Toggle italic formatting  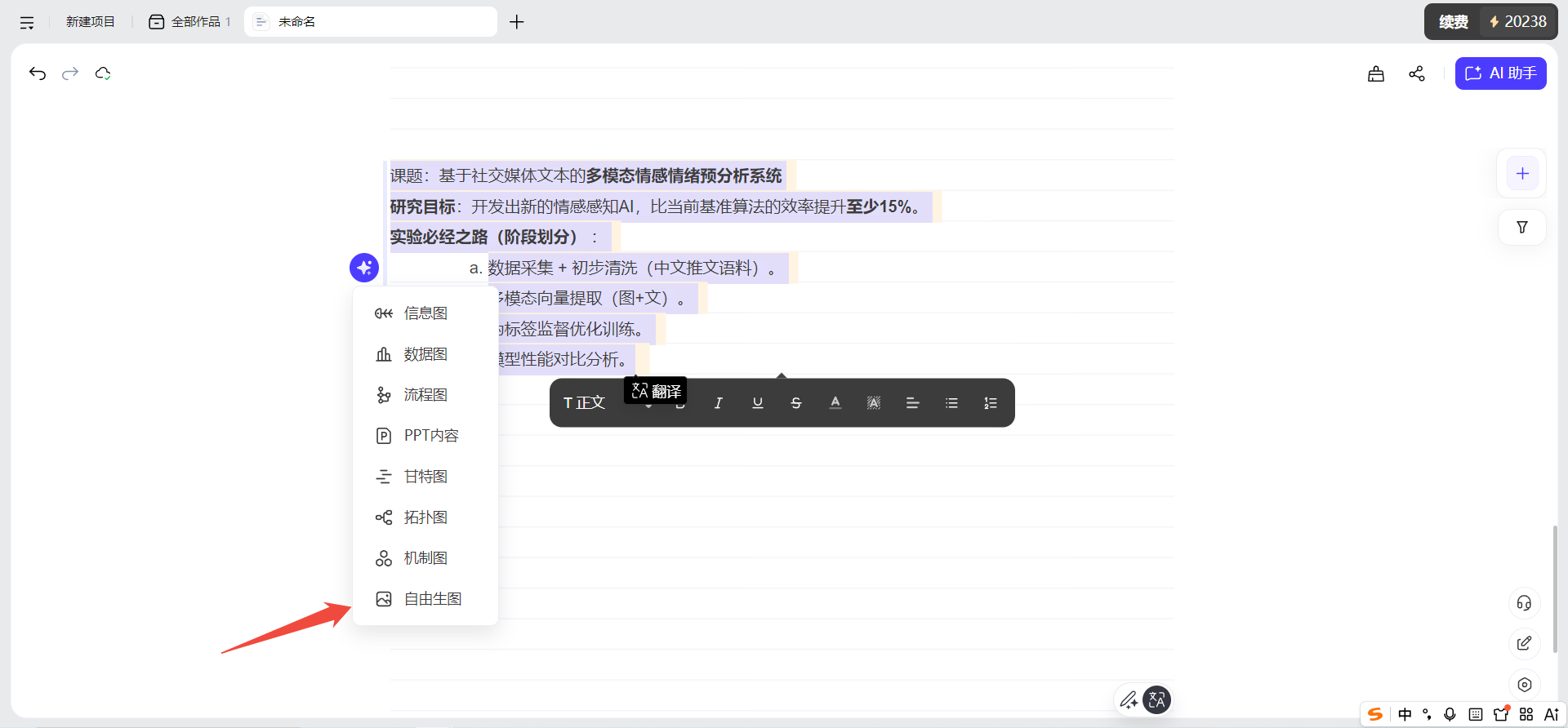[x=719, y=403]
